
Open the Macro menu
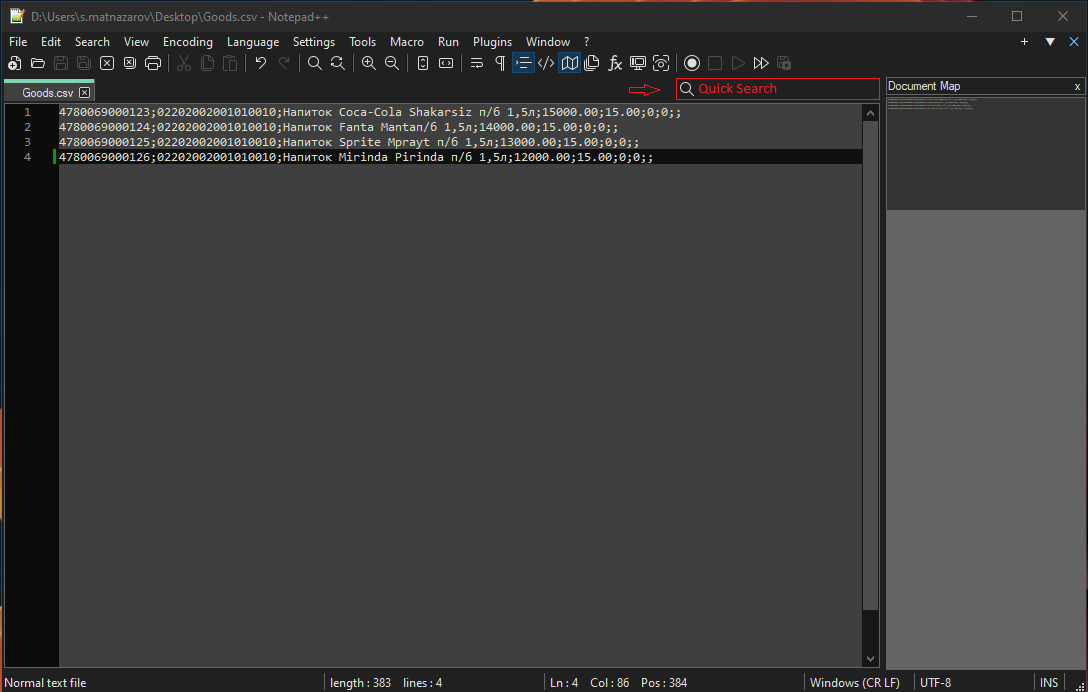pyautogui.click(x=407, y=42)
